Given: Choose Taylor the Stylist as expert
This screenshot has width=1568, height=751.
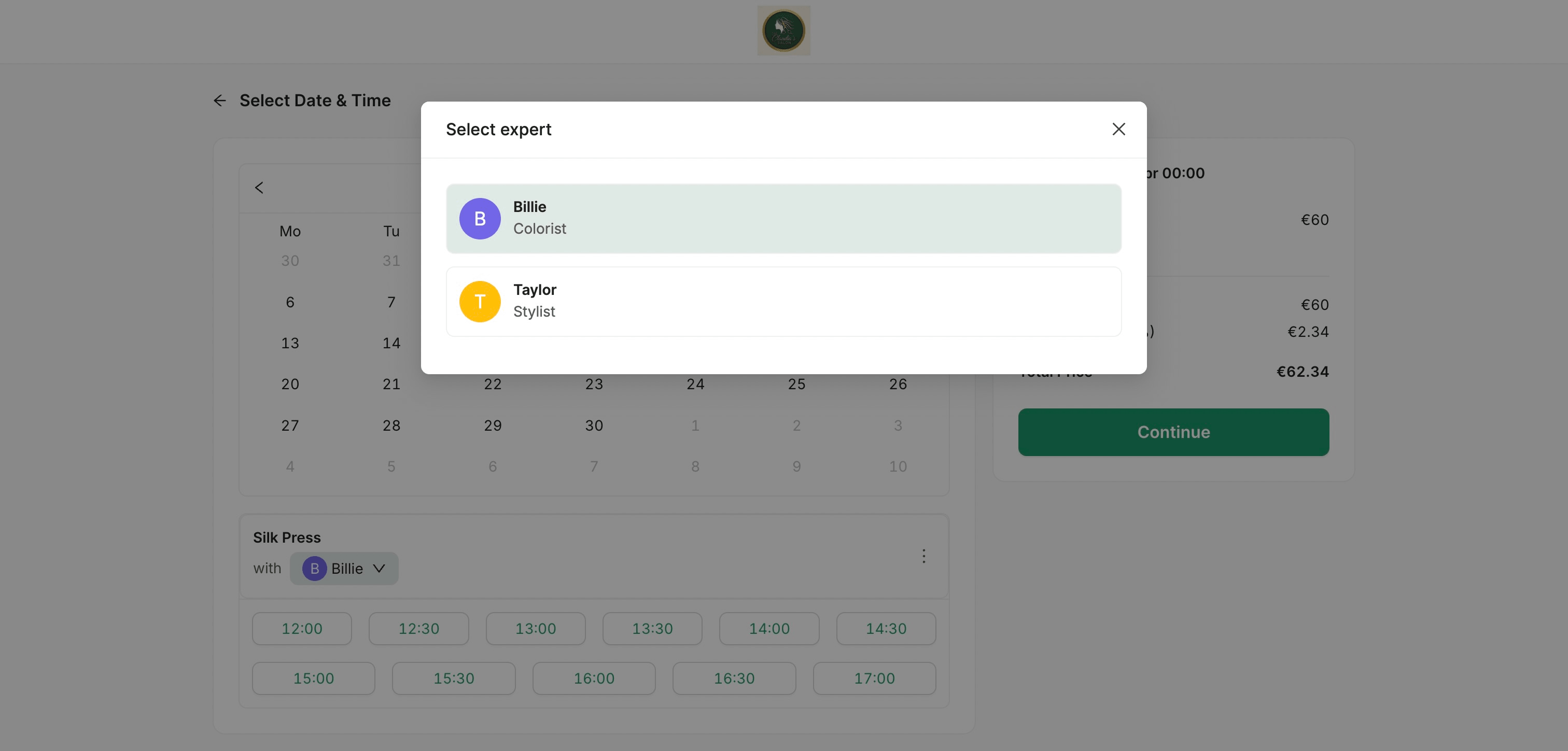Looking at the screenshot, I should click(783, 301).
